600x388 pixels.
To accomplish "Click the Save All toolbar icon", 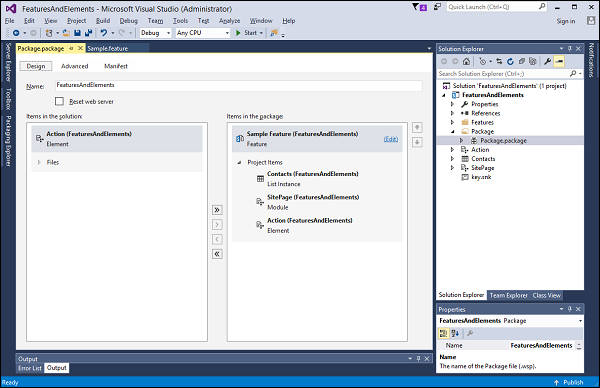I will coord(88,33).
